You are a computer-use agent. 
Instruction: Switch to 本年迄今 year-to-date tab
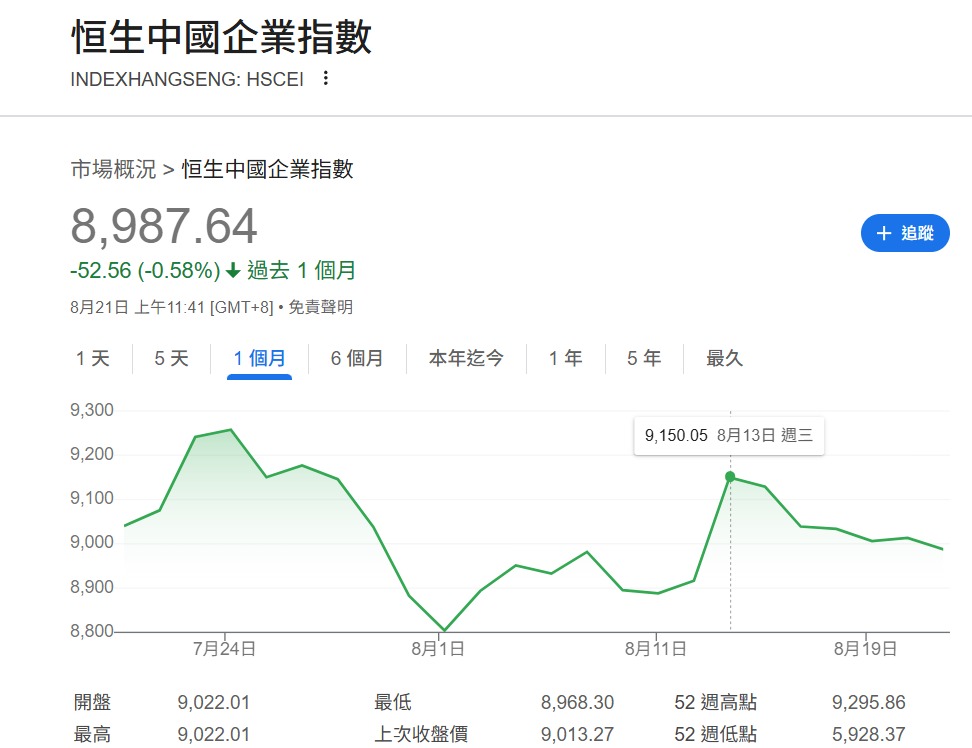click(466, 359)
